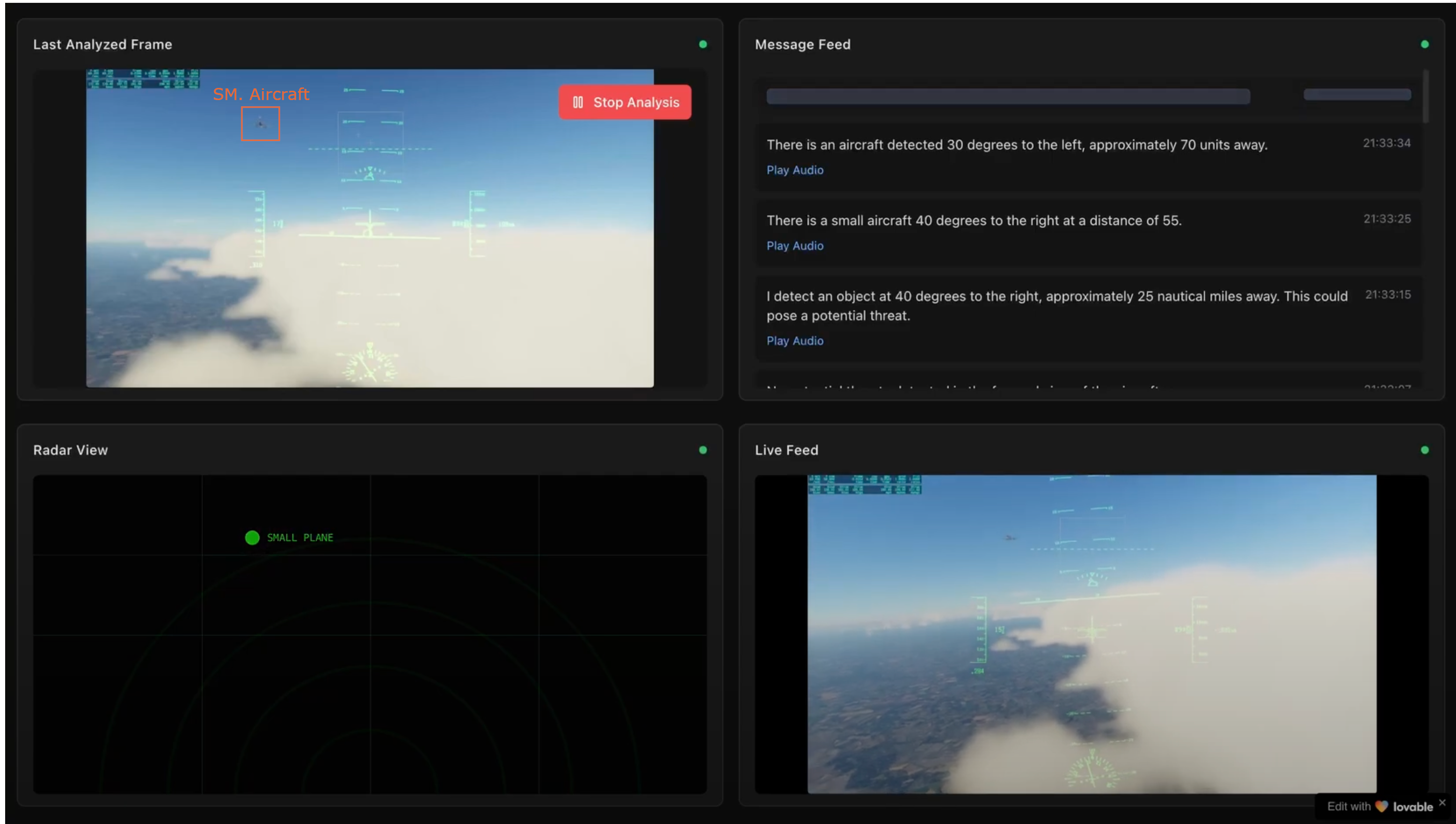1456x824 pixels.
Task: Click the SM. Aircraft detection box
Action: (261, 123)
